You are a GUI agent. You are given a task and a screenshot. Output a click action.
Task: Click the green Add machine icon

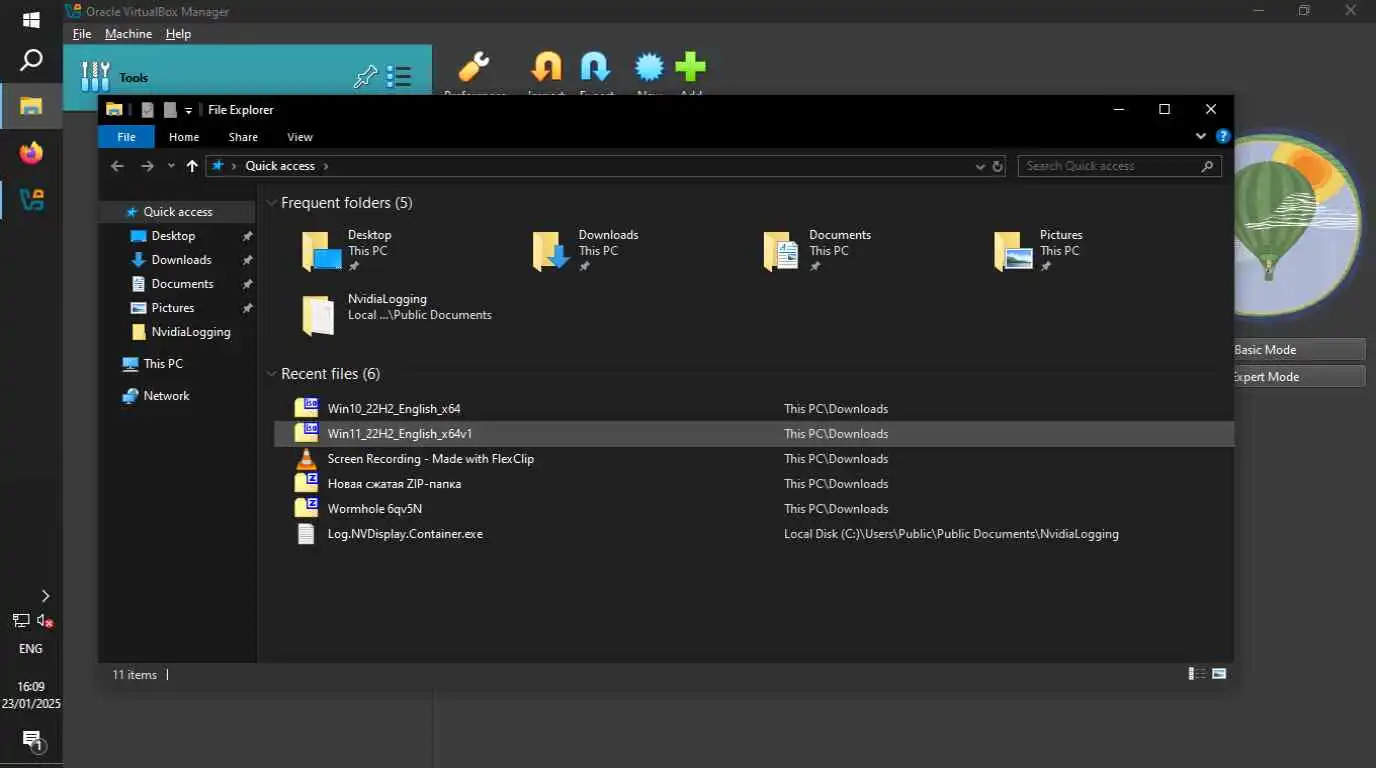click(690, 68)
